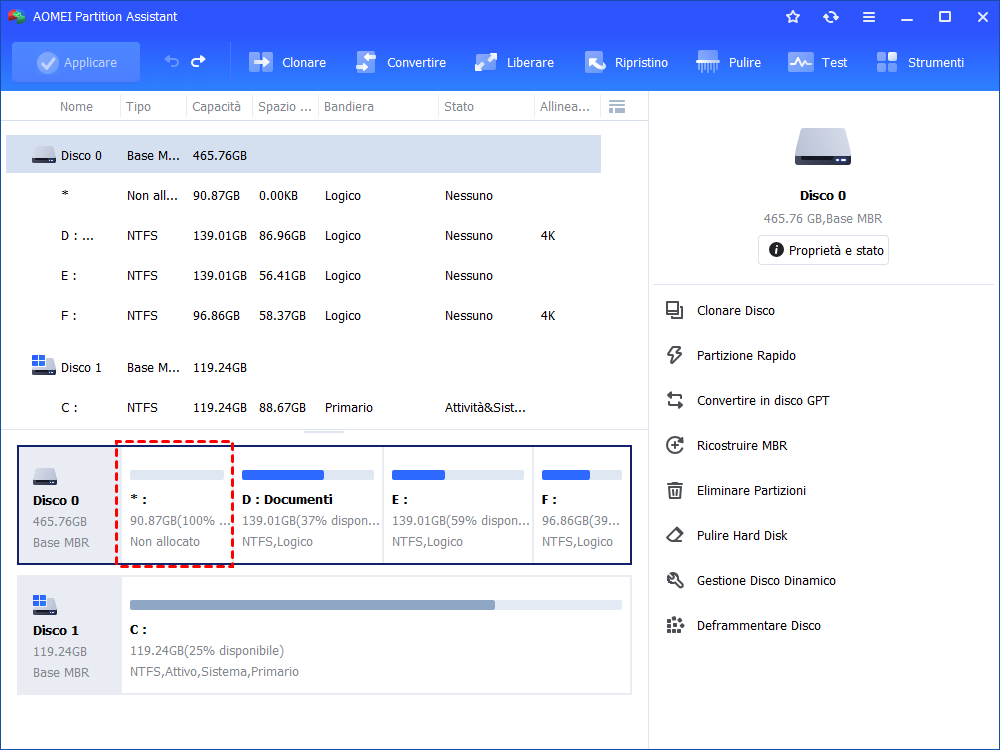Select the unallocated 90.87GB row

[304, 196]
